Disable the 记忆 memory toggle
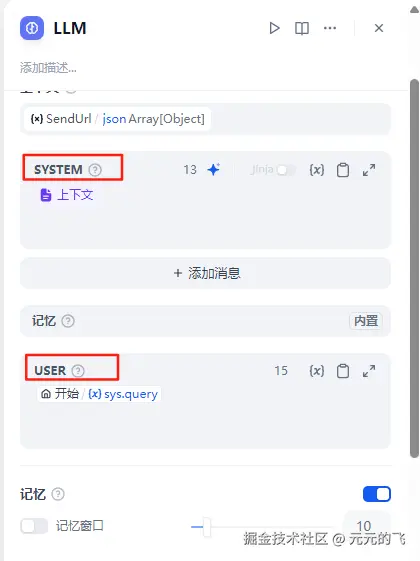The image size is (420, 561). pos(377,494)
